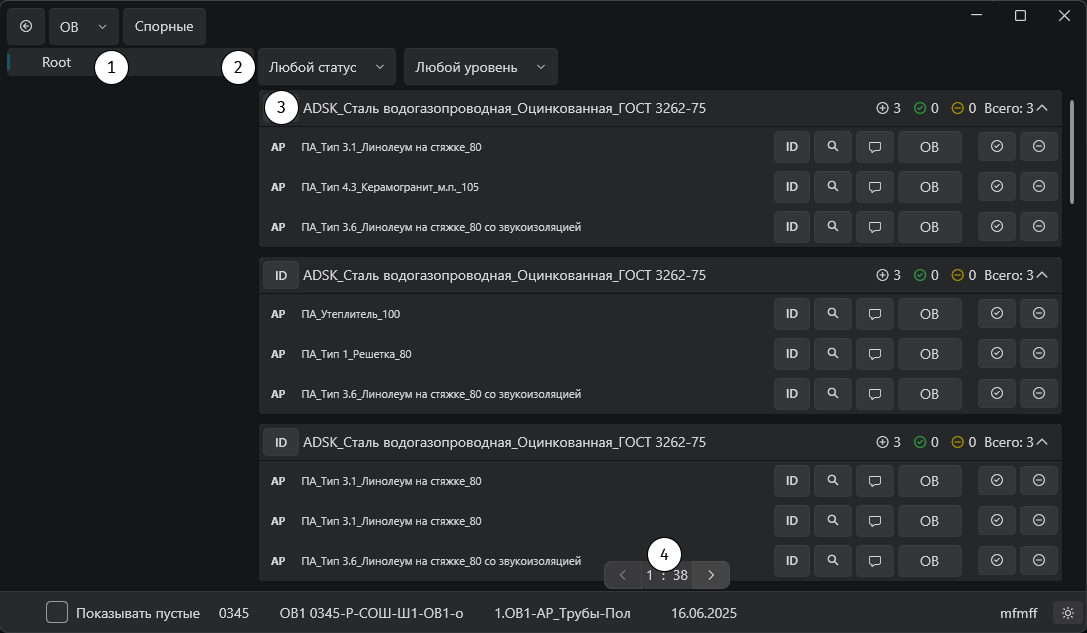Select the Root tree item
1087x633 pixels.
click(57, 62)
